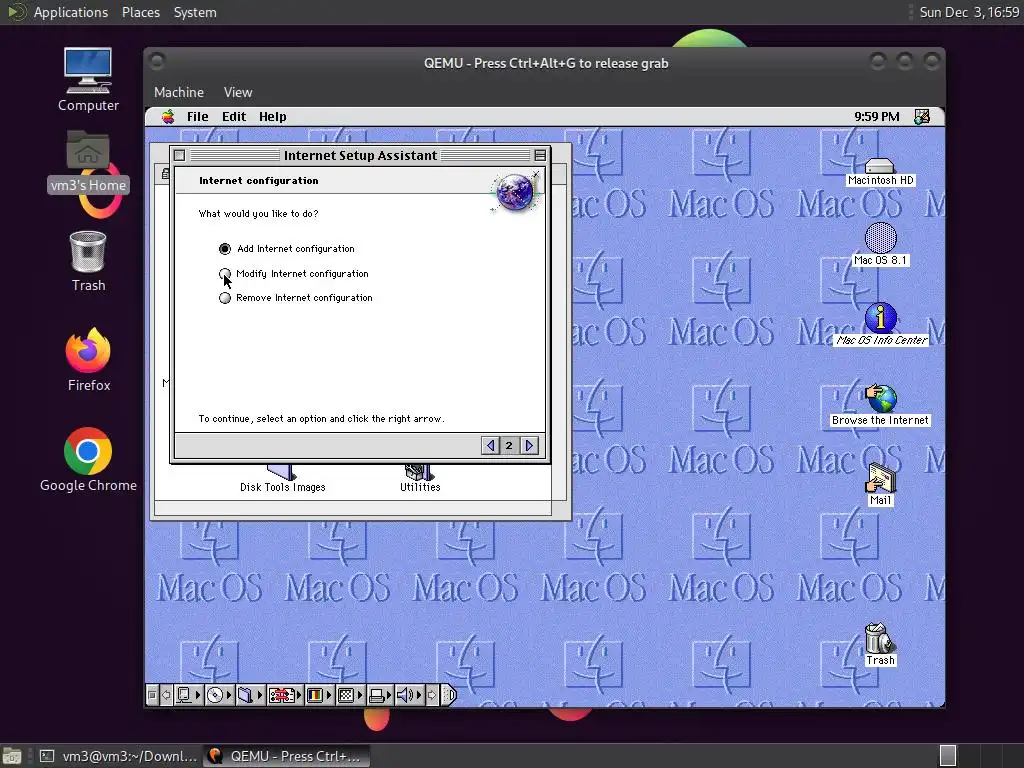Select the Mail desktop icon
The width and height of the screenshot is (1024, 768).
pyautogui.click(x=880, y=484)
